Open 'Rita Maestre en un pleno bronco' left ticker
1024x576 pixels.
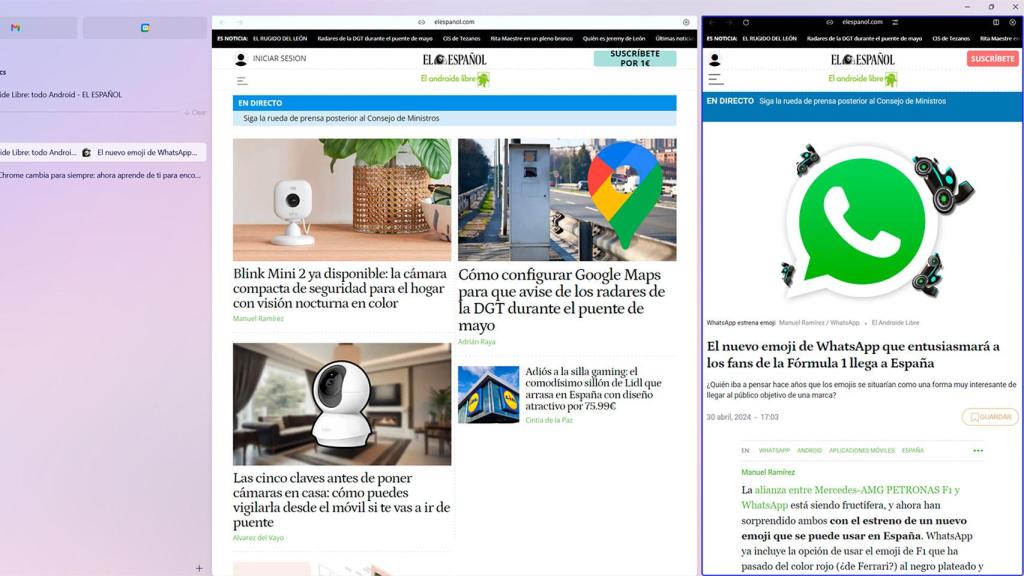[x=531, y=39]
